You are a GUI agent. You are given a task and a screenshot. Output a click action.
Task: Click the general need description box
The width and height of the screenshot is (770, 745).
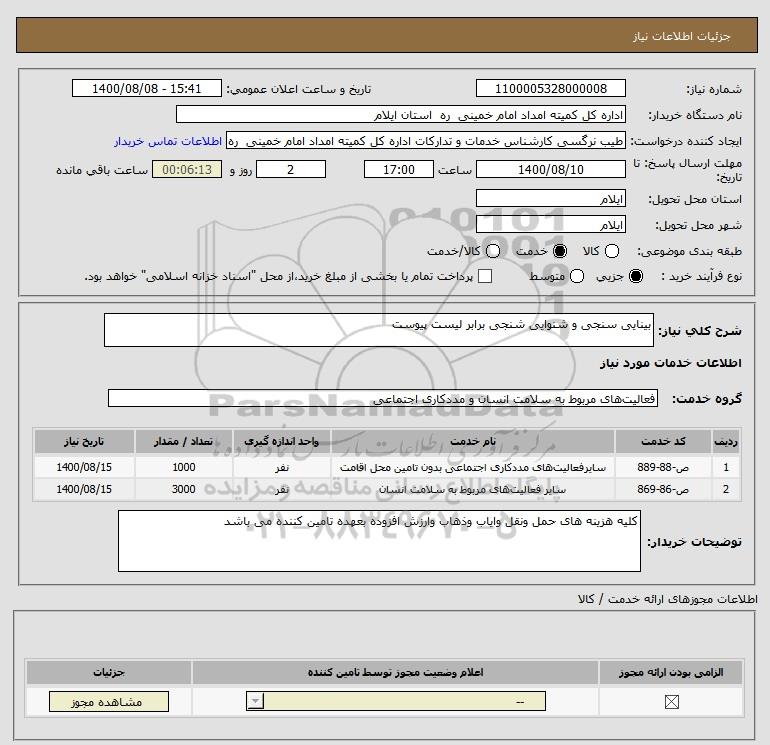click(379, 330)
